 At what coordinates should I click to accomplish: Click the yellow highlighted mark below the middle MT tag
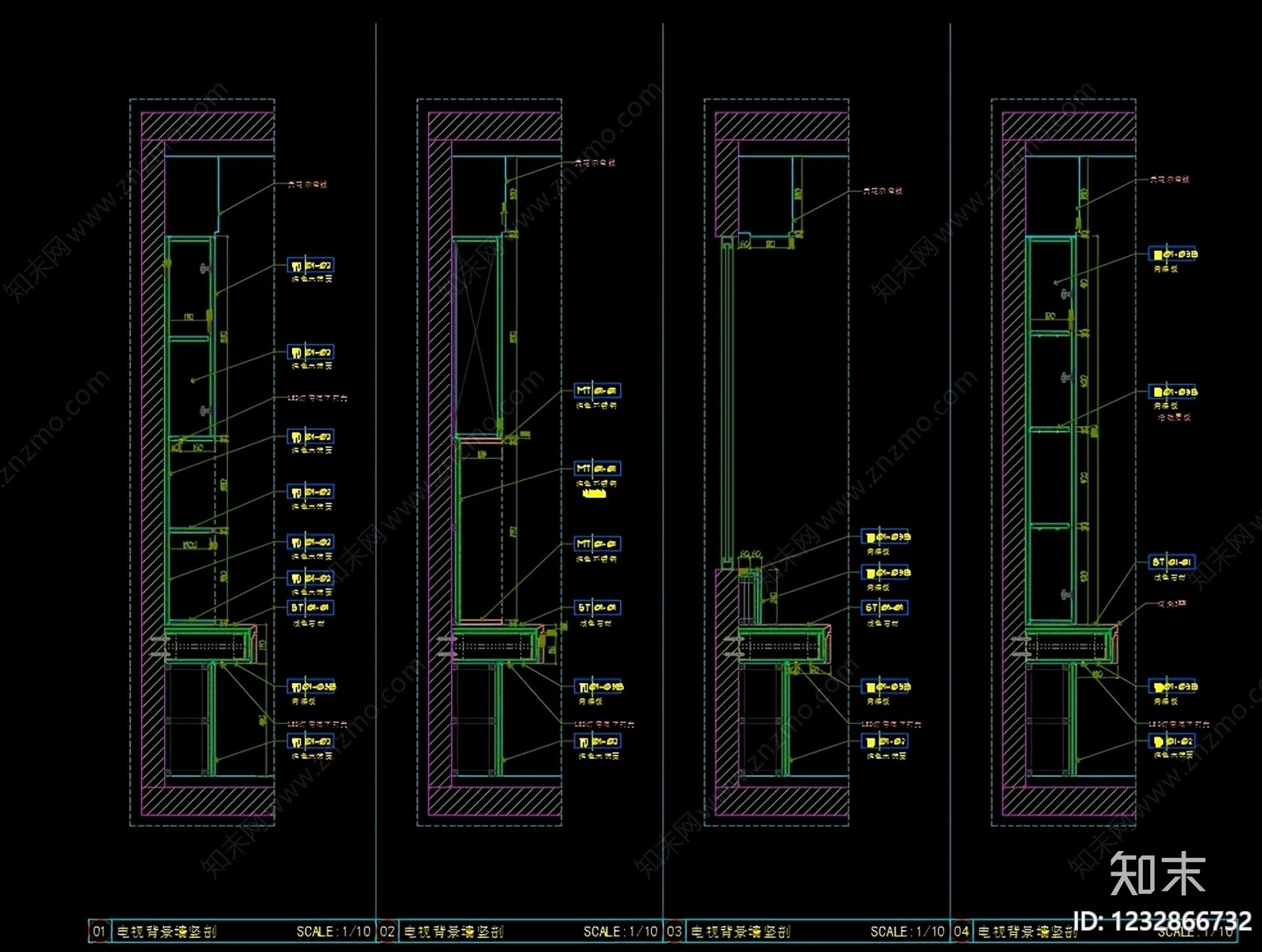[x=594, y=494]
